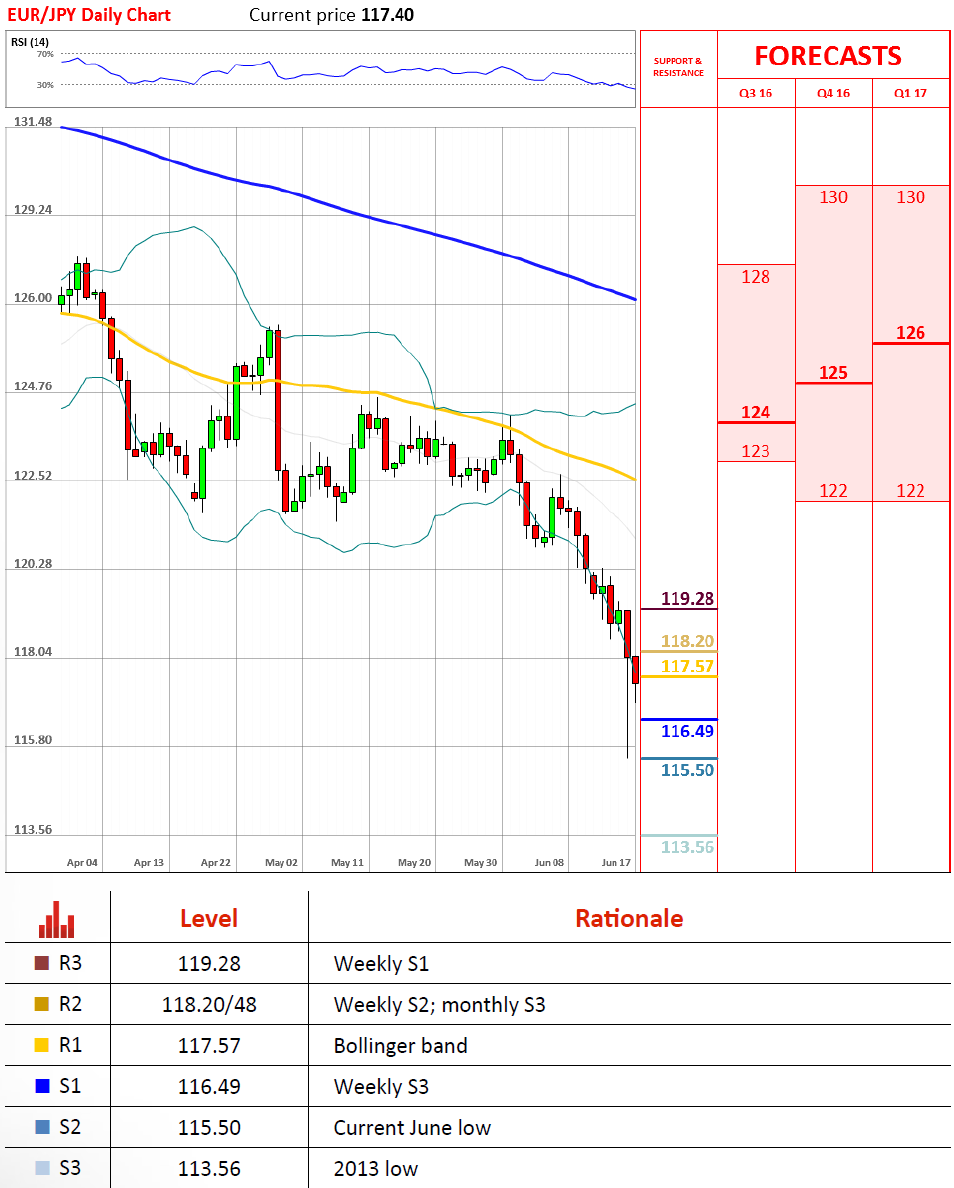Click the RSI (14) indicator label
This screenshot has width=954, height=1188.
(30, 42)
